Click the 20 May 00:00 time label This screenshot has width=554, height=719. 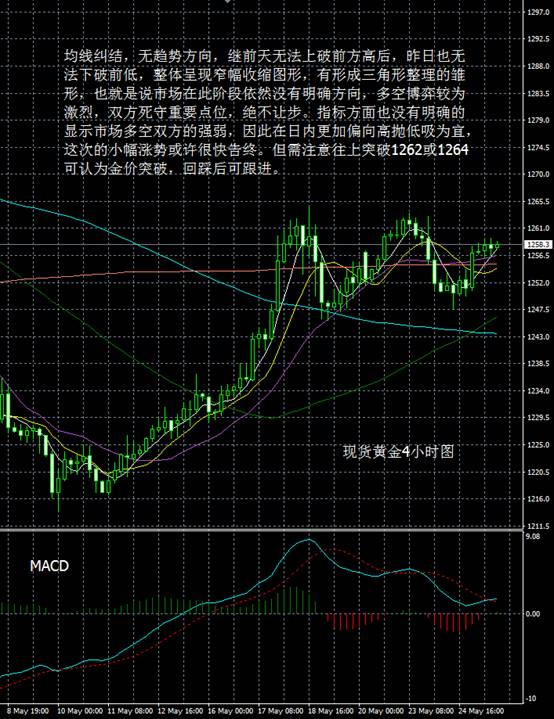coord(382,711)
